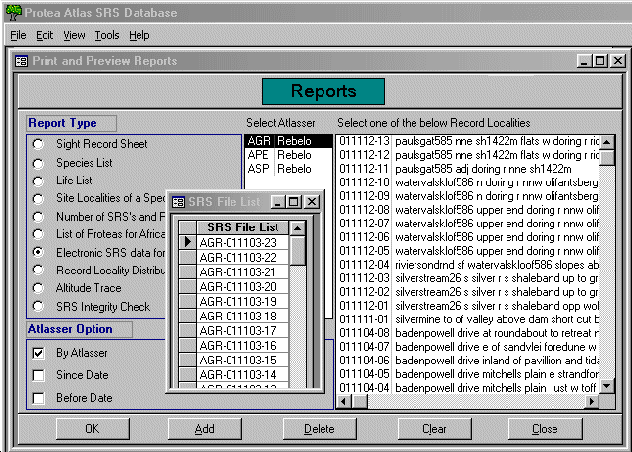Viewport: 632px width, 452px height.
Task: Click the row selector arrow beside AGR-011103-23
Action: point(187,242)
